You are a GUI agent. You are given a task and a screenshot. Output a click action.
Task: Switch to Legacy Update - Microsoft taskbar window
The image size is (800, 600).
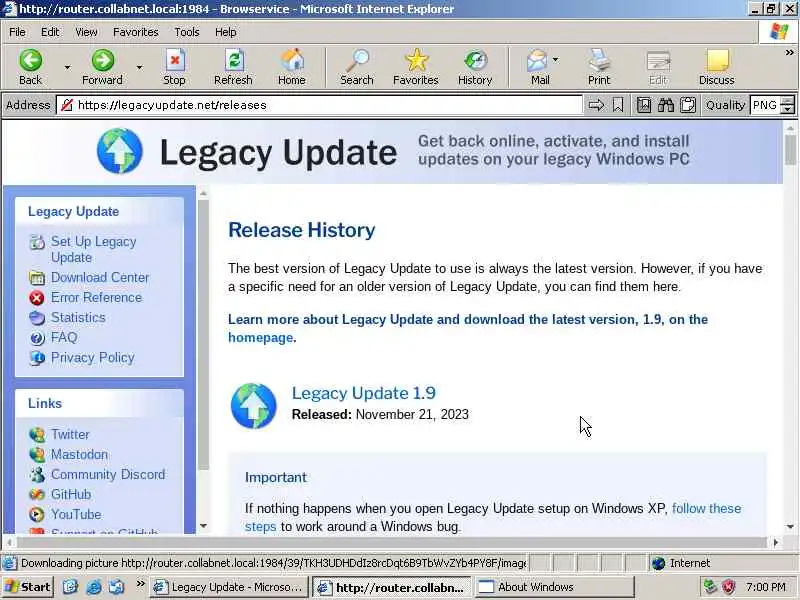[x=229, y=587]
